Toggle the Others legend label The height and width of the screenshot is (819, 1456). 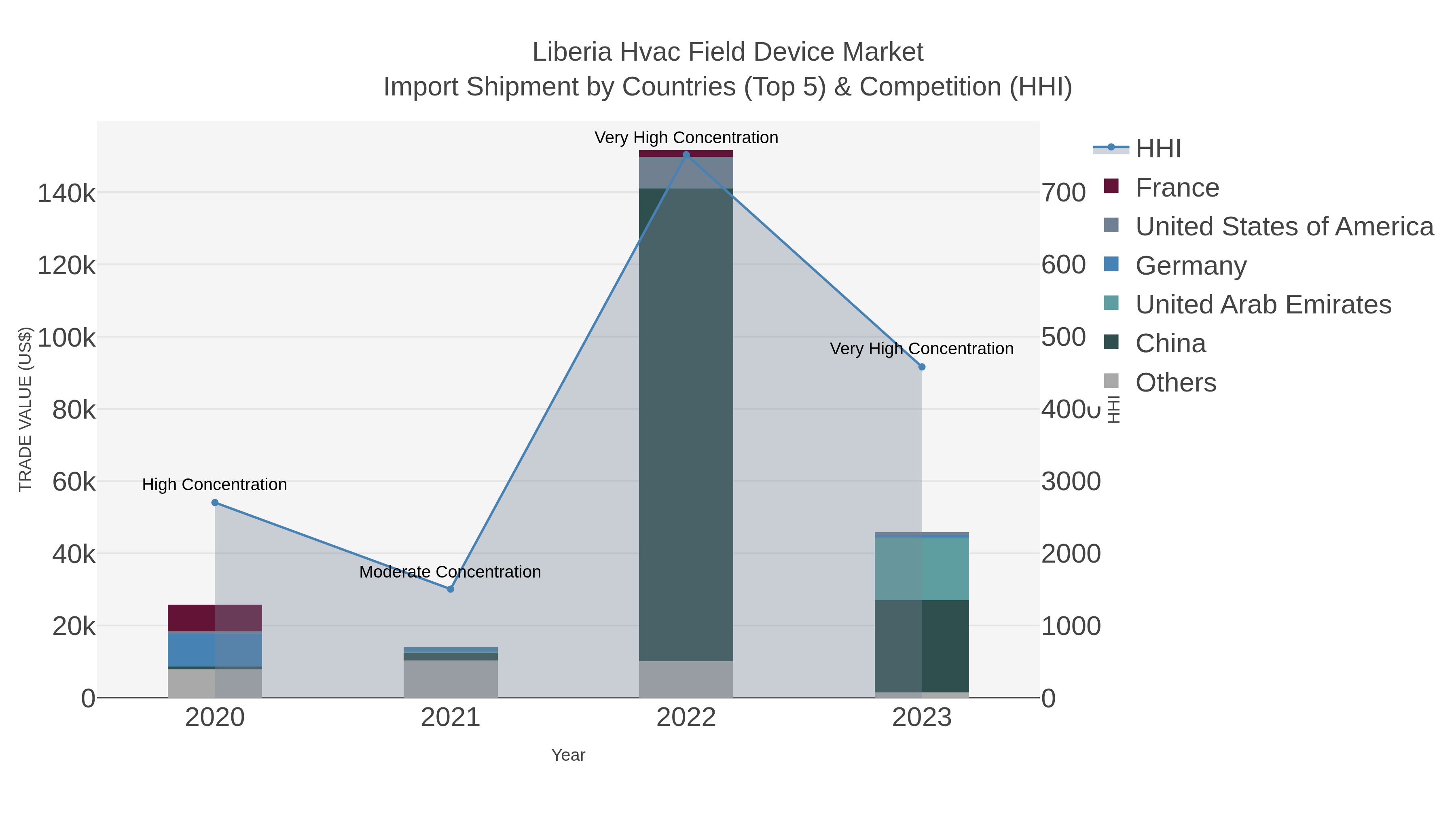pyautogui.click(x=1176, y=383)
